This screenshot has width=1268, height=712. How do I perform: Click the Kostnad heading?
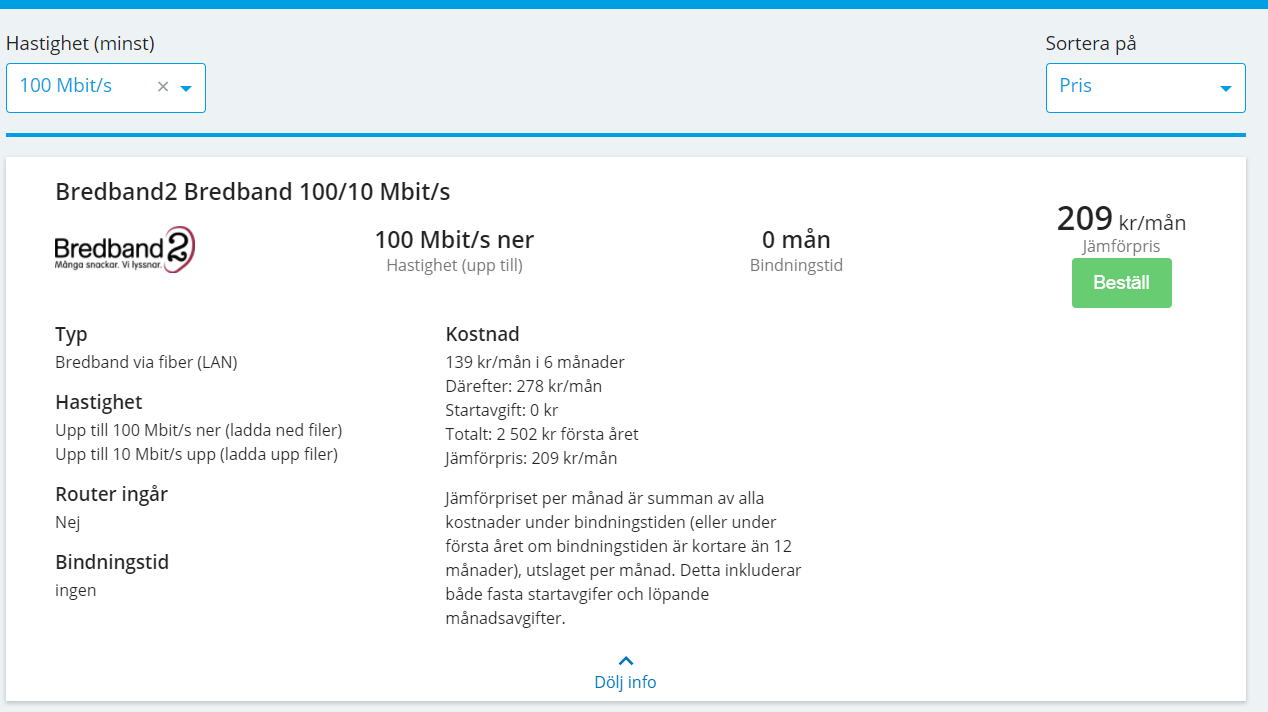tap(482, 335)
